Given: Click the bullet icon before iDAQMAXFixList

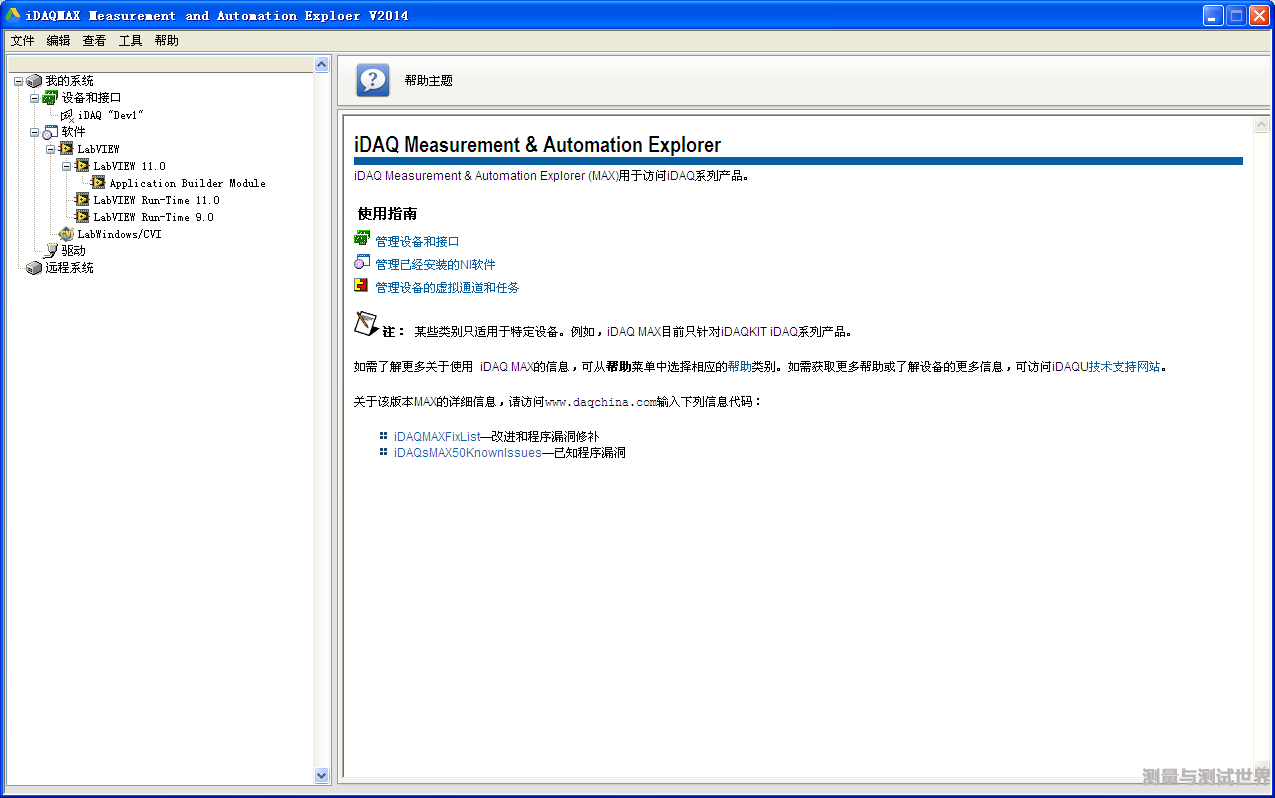Looking at the screenshot, I should point(383,436).
